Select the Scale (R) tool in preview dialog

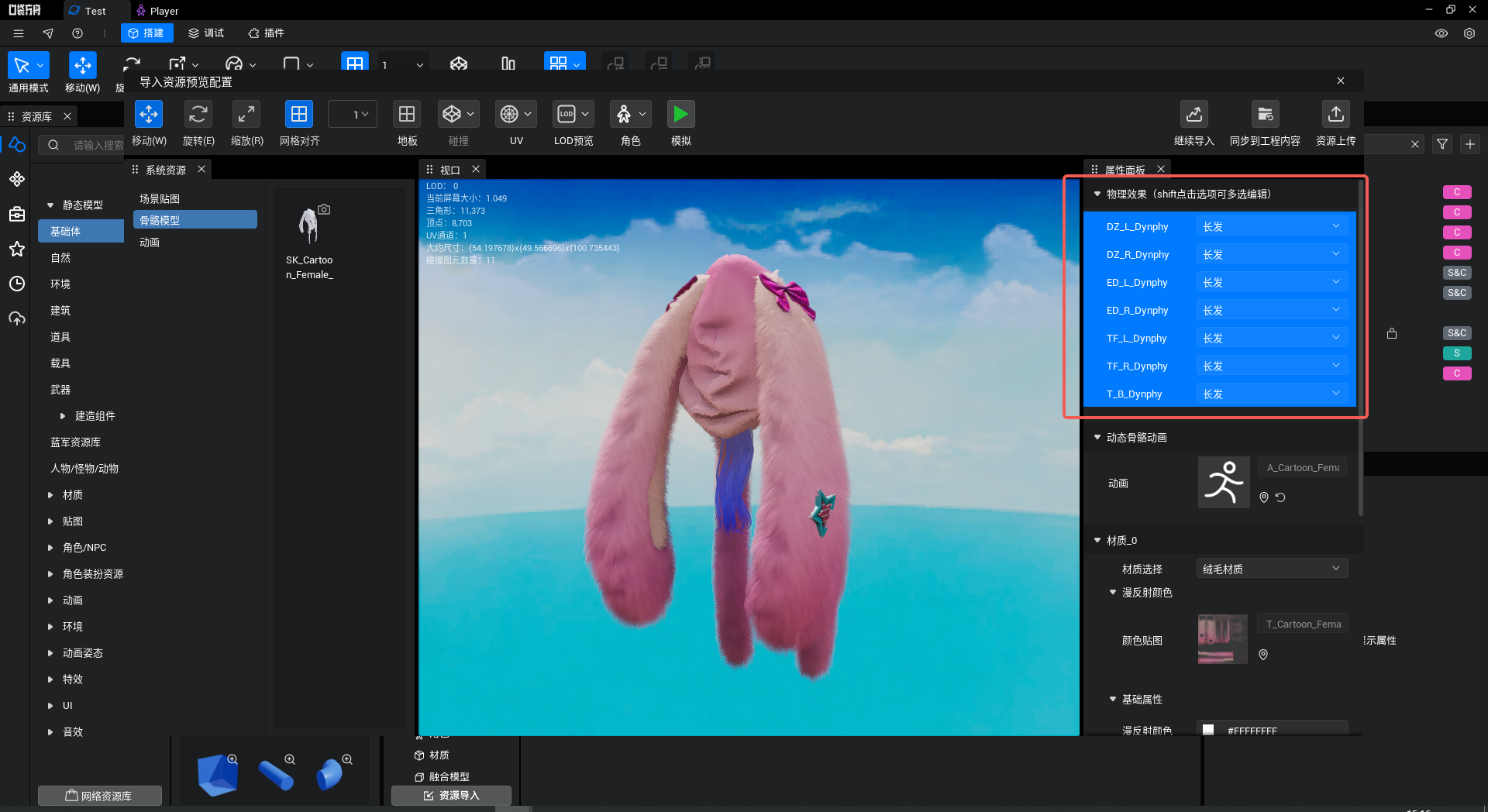pyautogui.click(x=246, y=115)
